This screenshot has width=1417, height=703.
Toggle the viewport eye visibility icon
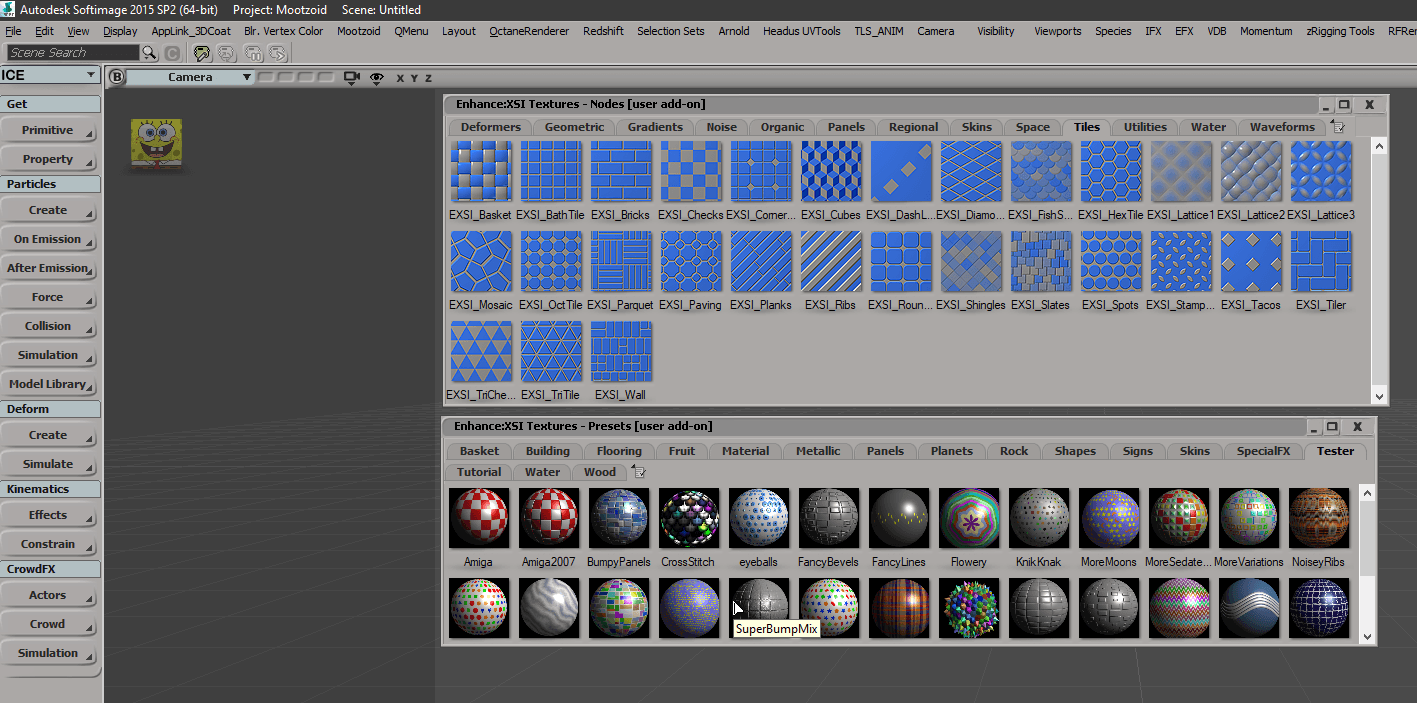(377, 77)
